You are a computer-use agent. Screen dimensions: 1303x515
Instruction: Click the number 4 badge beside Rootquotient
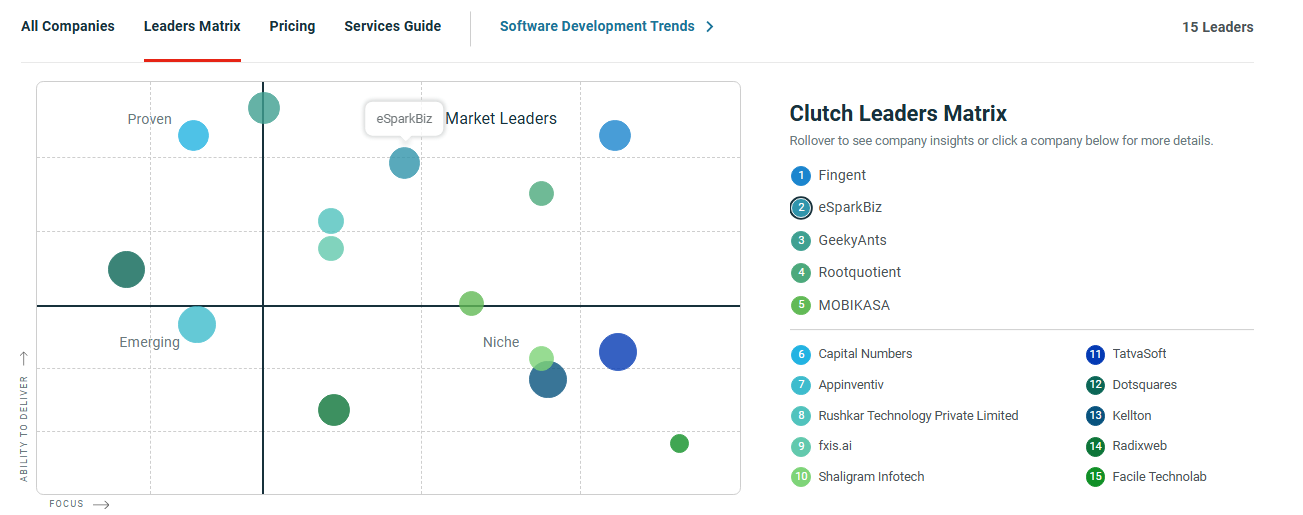[x=801, y=273]
